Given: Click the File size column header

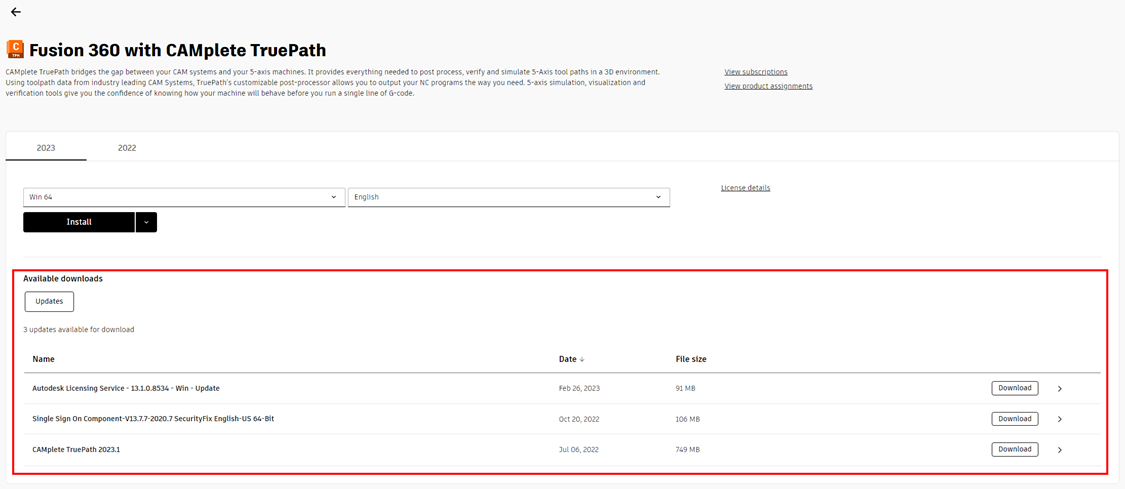Looking at the screenshot, I should pyautogui.click(x=691, y=359).
